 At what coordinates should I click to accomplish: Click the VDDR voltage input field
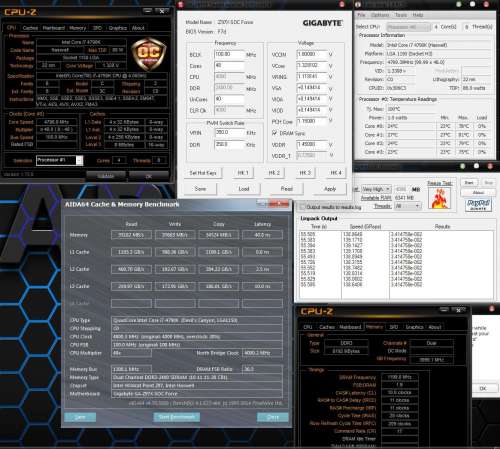(312, 145)
